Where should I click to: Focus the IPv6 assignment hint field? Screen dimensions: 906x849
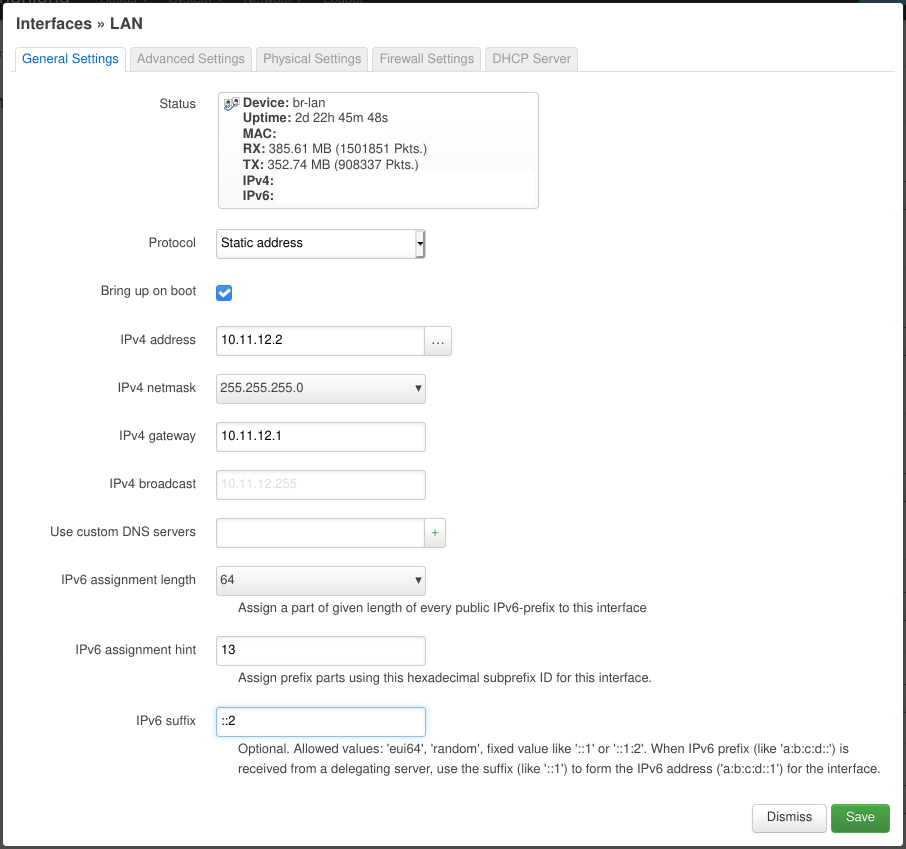click(321, 650)
